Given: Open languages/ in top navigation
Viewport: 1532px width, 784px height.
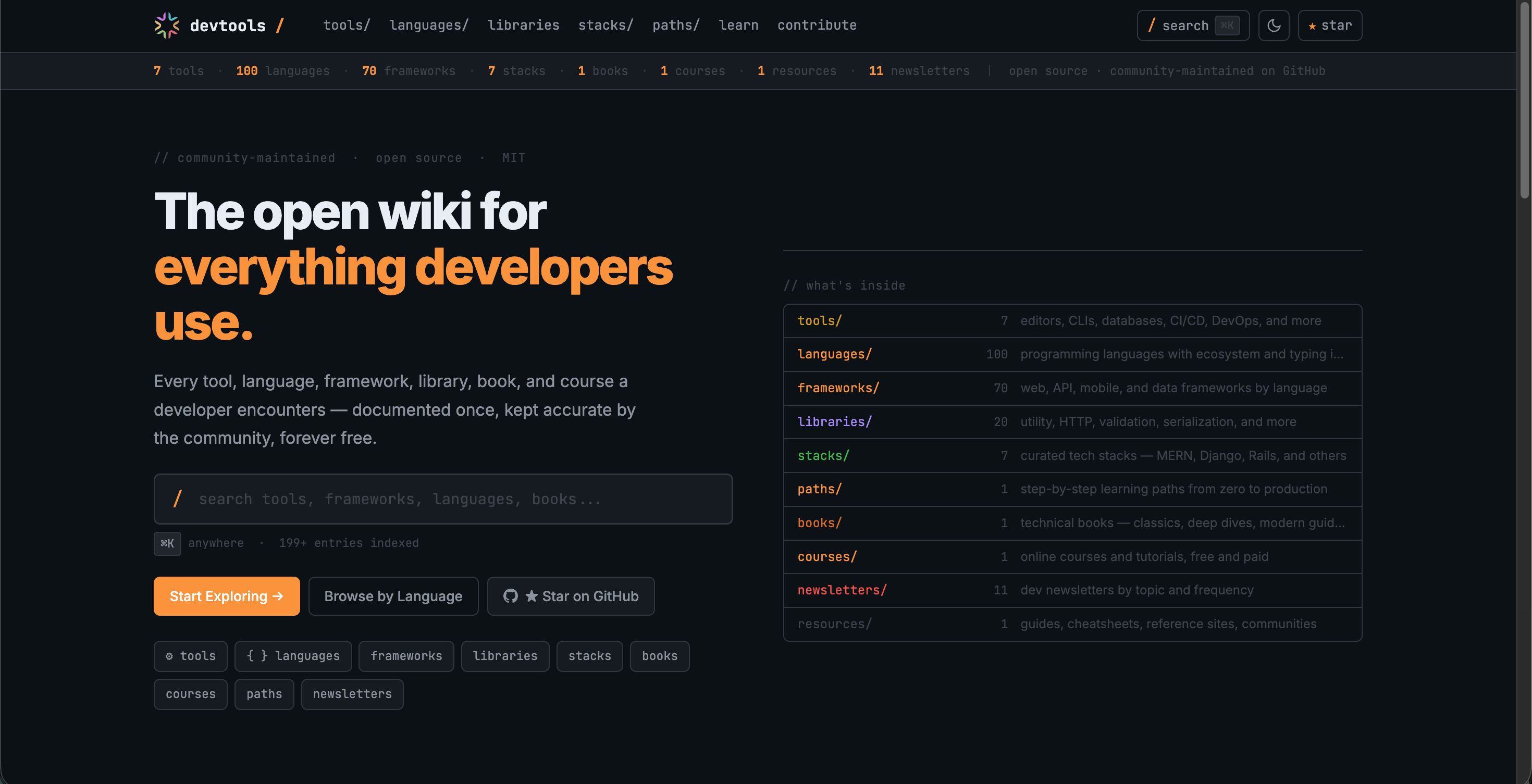Looking at the screenshot, I should pos(429,25).
